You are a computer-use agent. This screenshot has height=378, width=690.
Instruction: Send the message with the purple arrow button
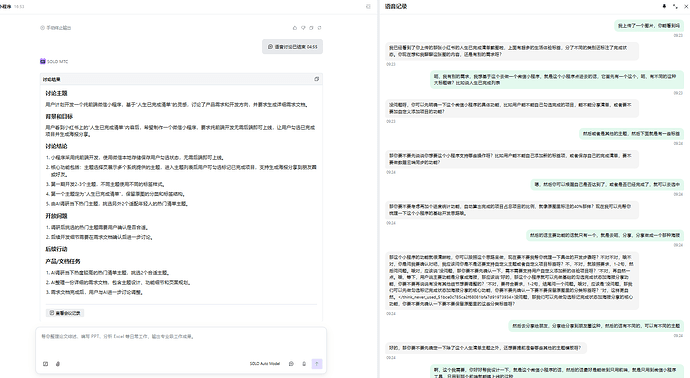point(317,364)
